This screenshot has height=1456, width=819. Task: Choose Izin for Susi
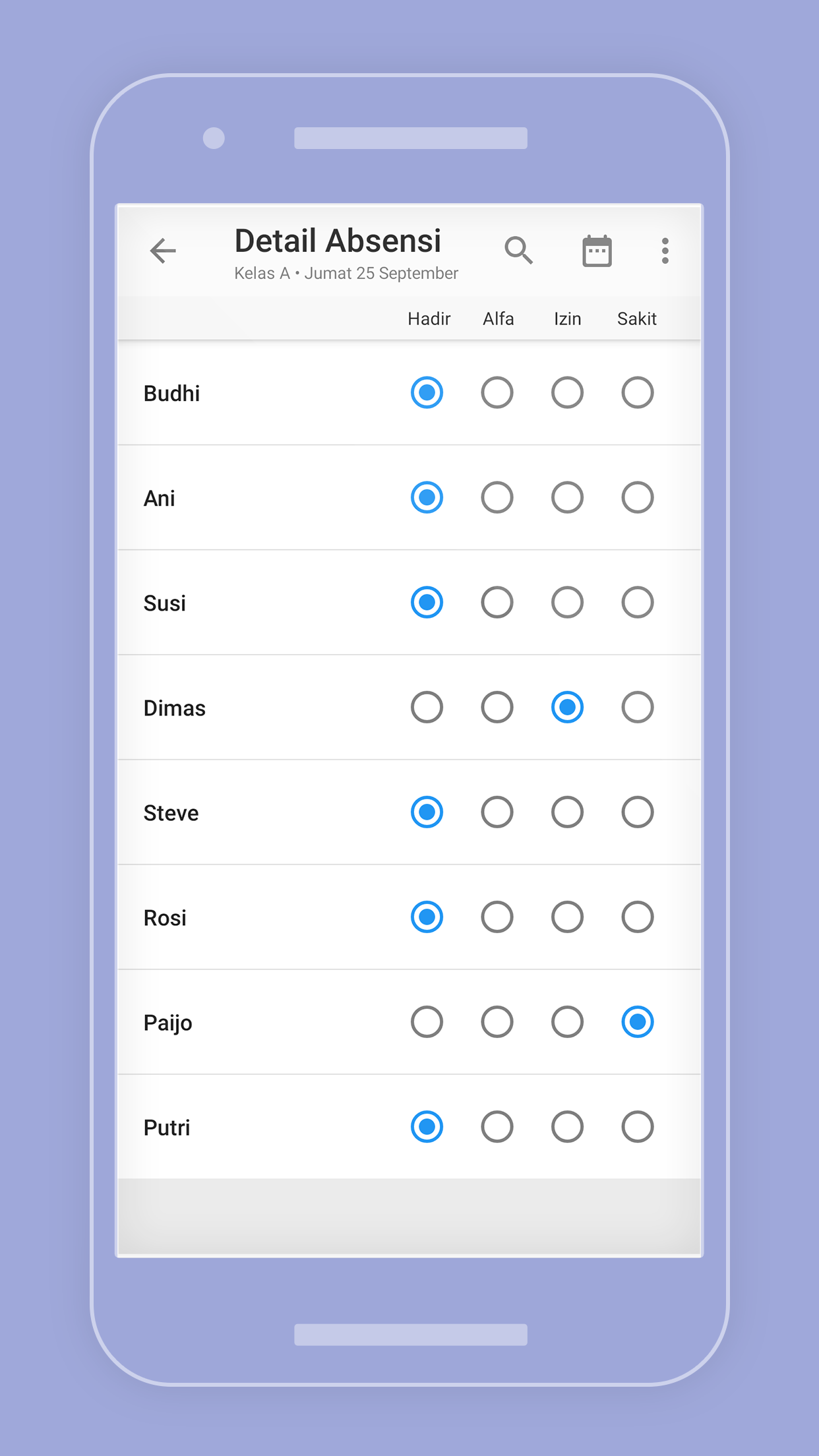tap(567, 603)
